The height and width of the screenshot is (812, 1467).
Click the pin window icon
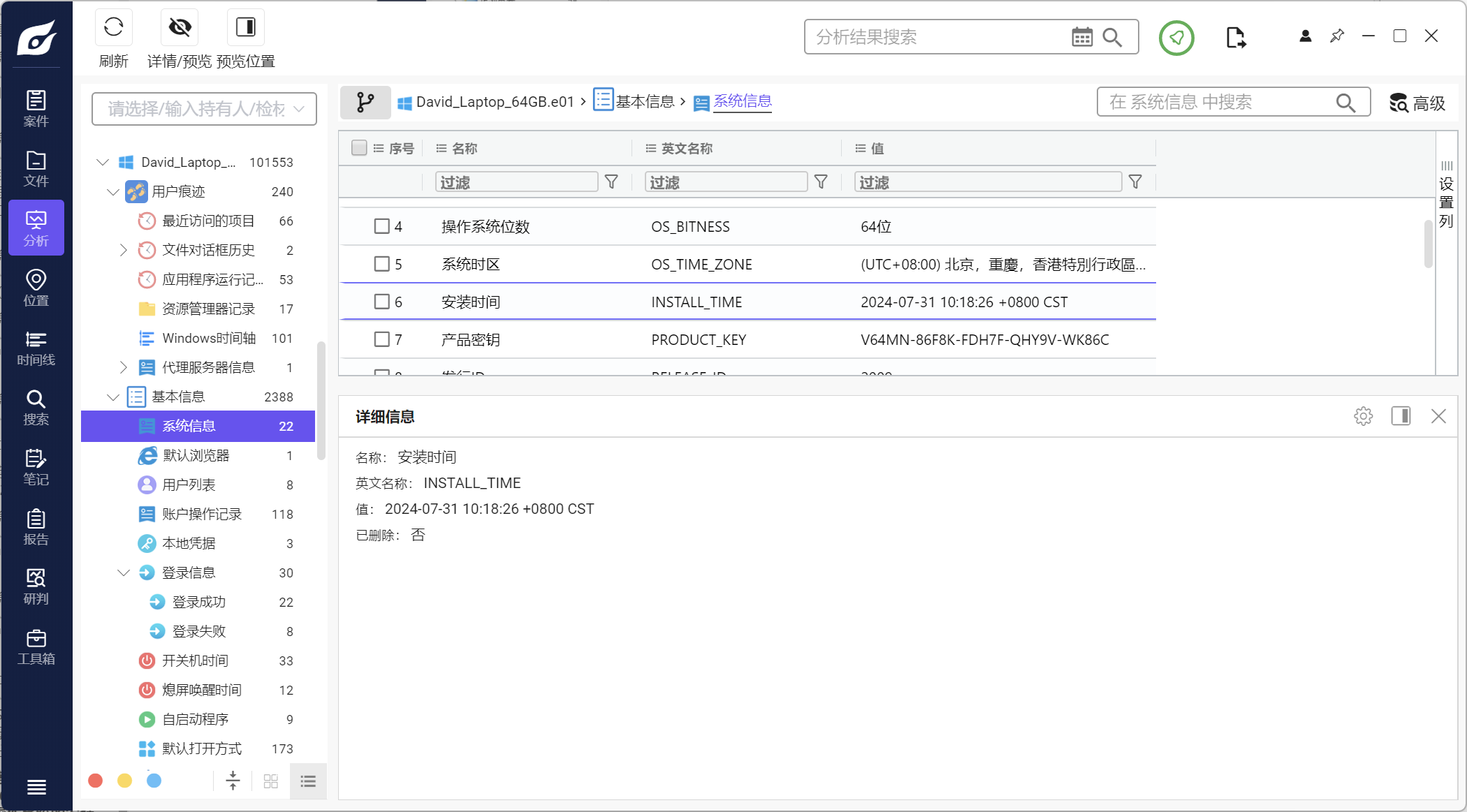click(1337, 36)
